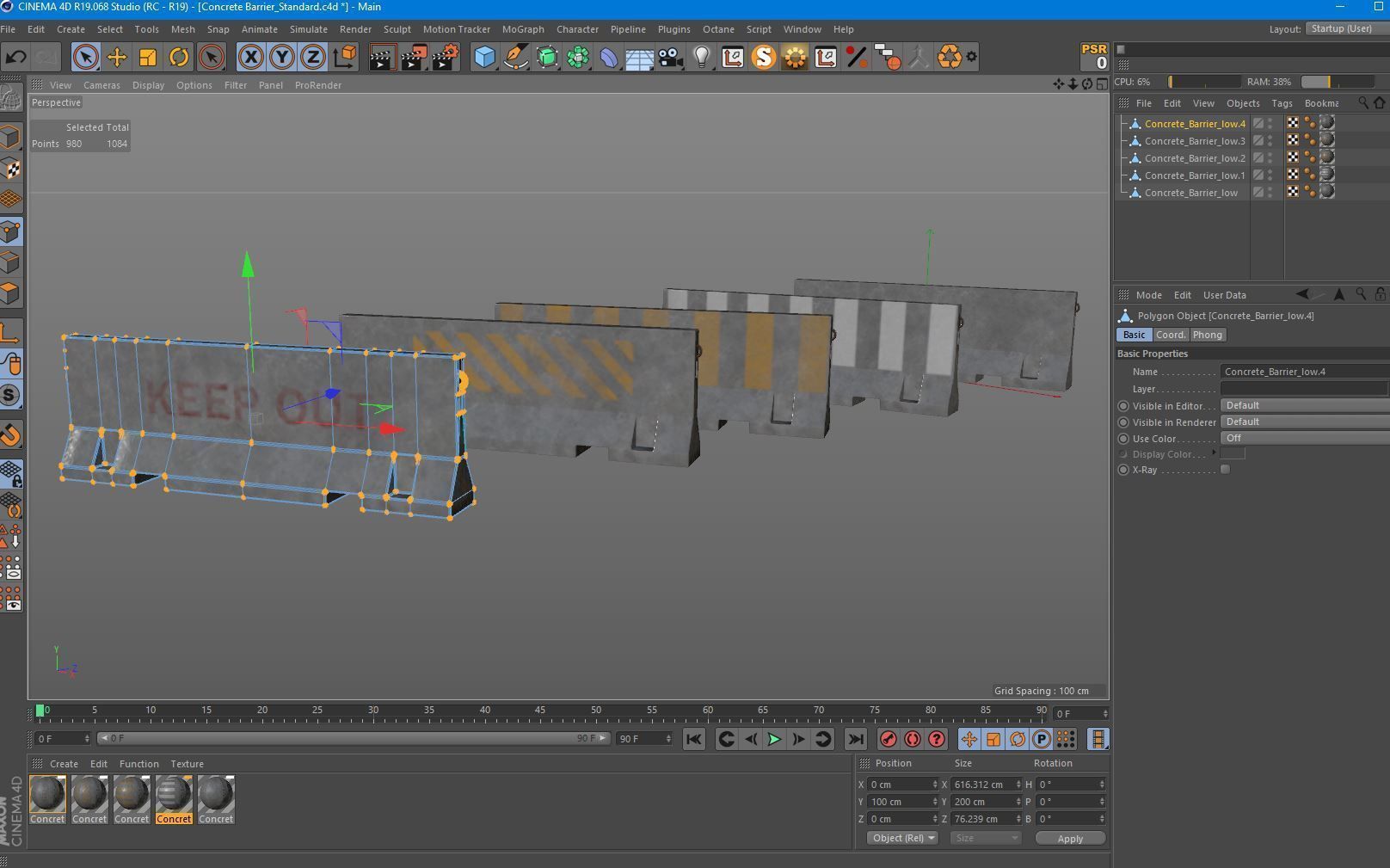Toggle Z axis lock

(313, 58)
